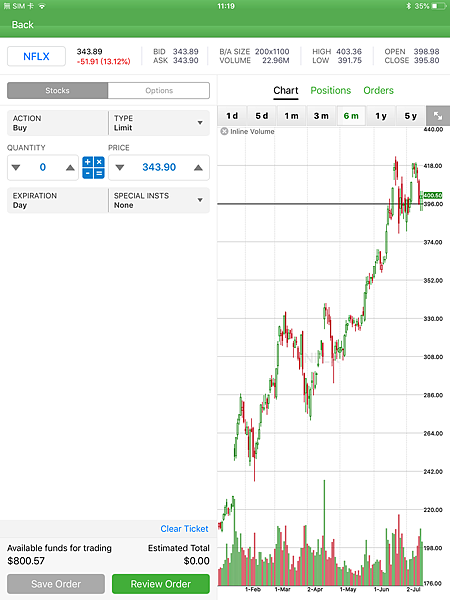Open the Chart tab
Image resolution: width=450 pixels, height=600 pixels.
[x=285, y=91]
